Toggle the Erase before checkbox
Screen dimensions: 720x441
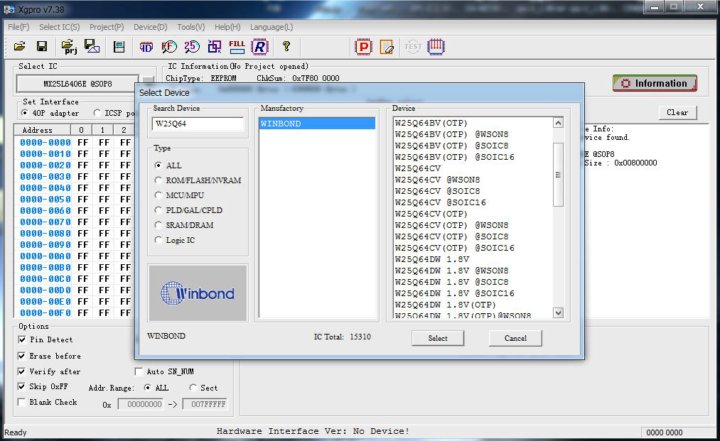(x=22, y=356)
